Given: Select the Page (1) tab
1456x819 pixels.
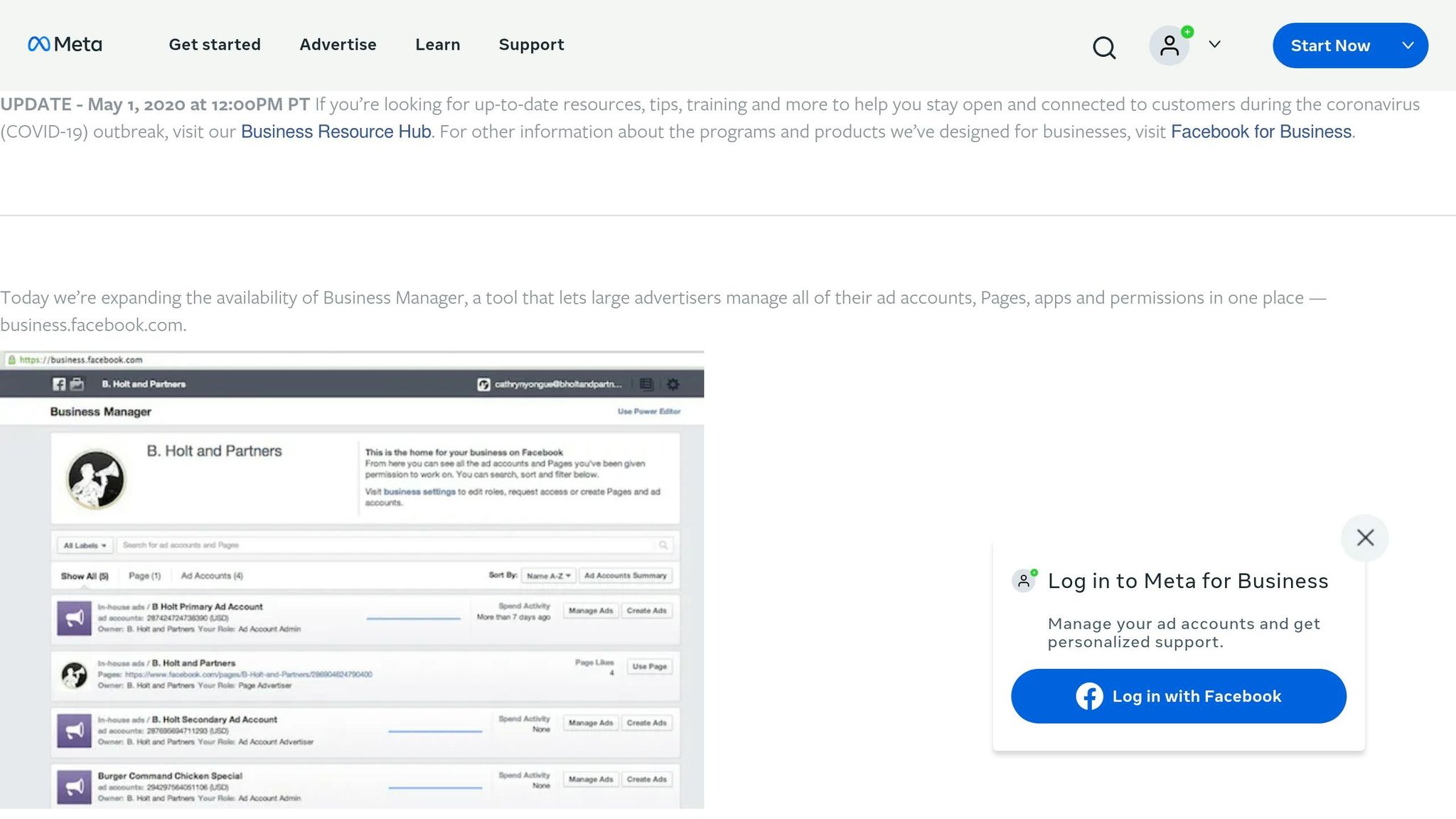Looking at the screenshot, I should click(x=145, y=576).
